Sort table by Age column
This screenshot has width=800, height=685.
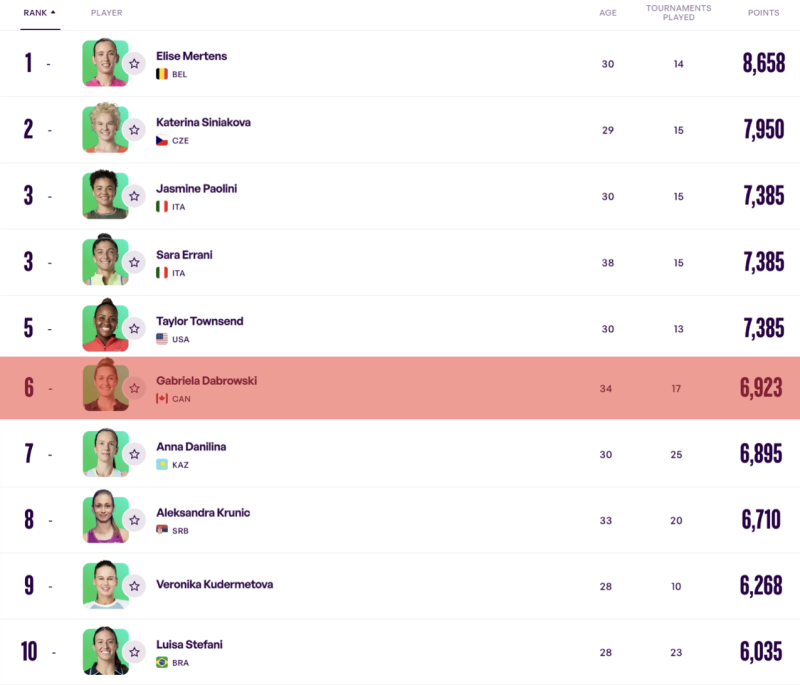point(607,13)
